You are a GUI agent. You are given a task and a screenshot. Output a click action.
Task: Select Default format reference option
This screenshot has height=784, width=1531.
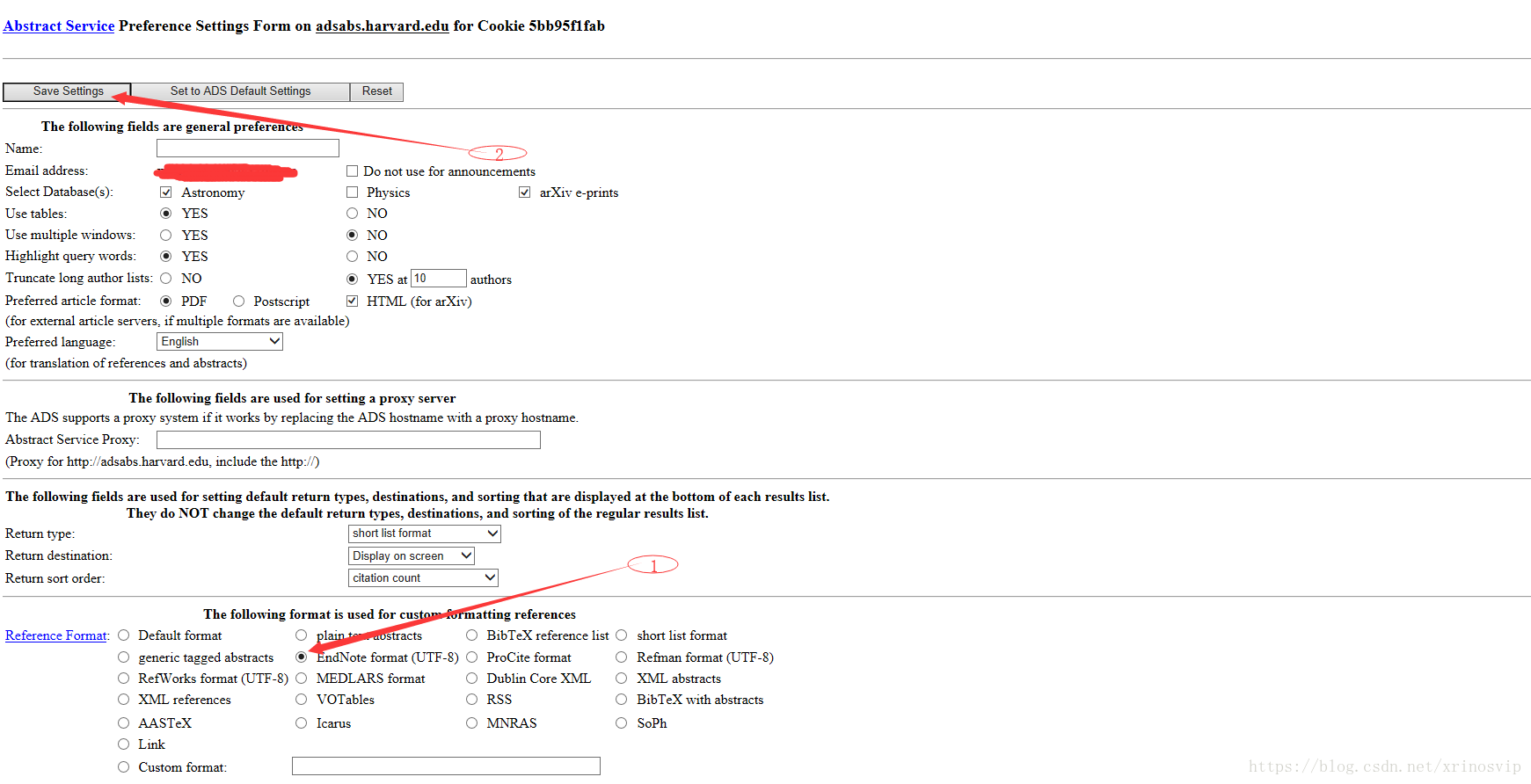click(123, 635)
